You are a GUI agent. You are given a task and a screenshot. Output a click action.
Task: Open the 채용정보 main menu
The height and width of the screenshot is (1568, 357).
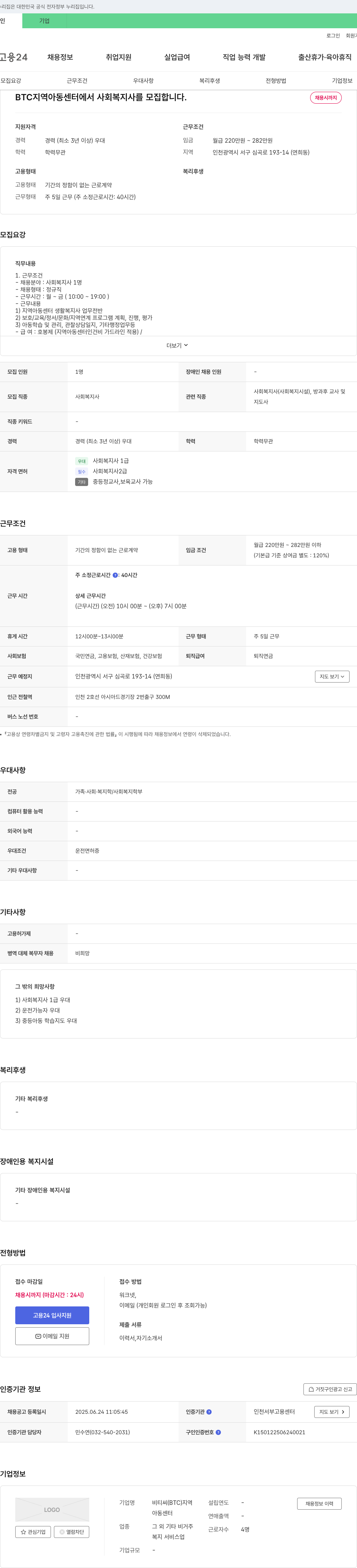(60, 57)
